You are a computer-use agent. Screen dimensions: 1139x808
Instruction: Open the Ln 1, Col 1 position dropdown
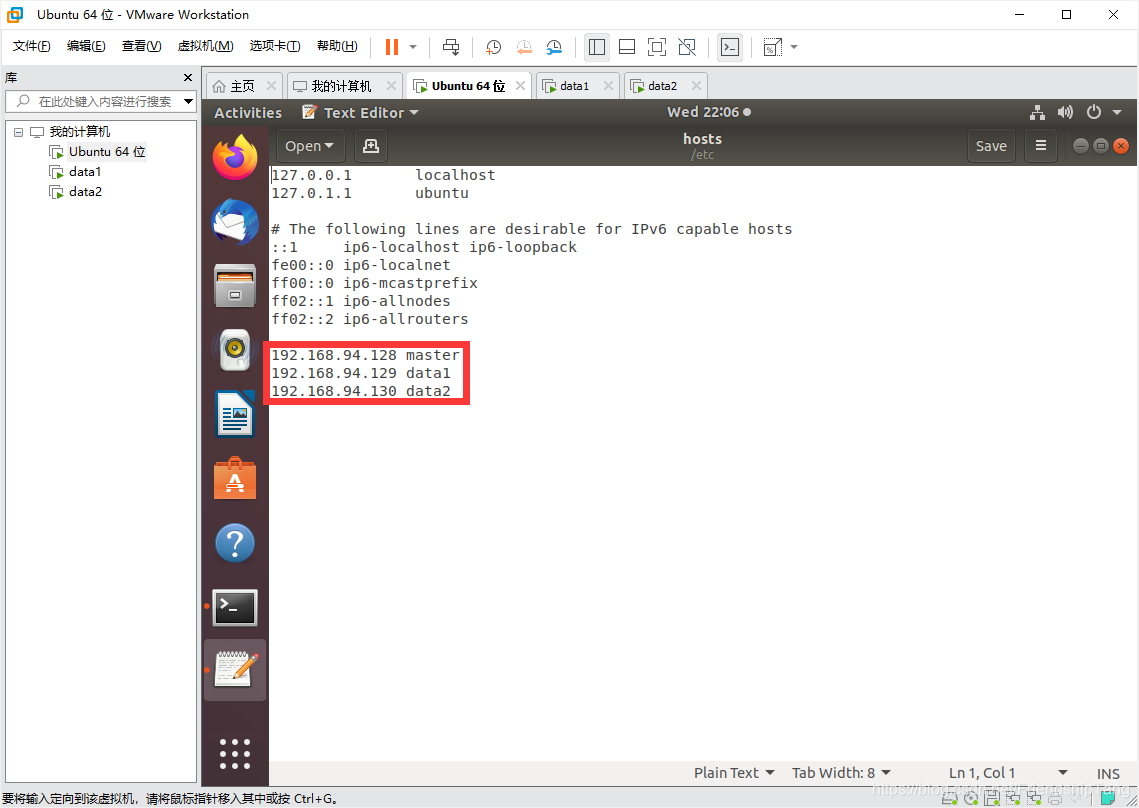pos(1008,773)
